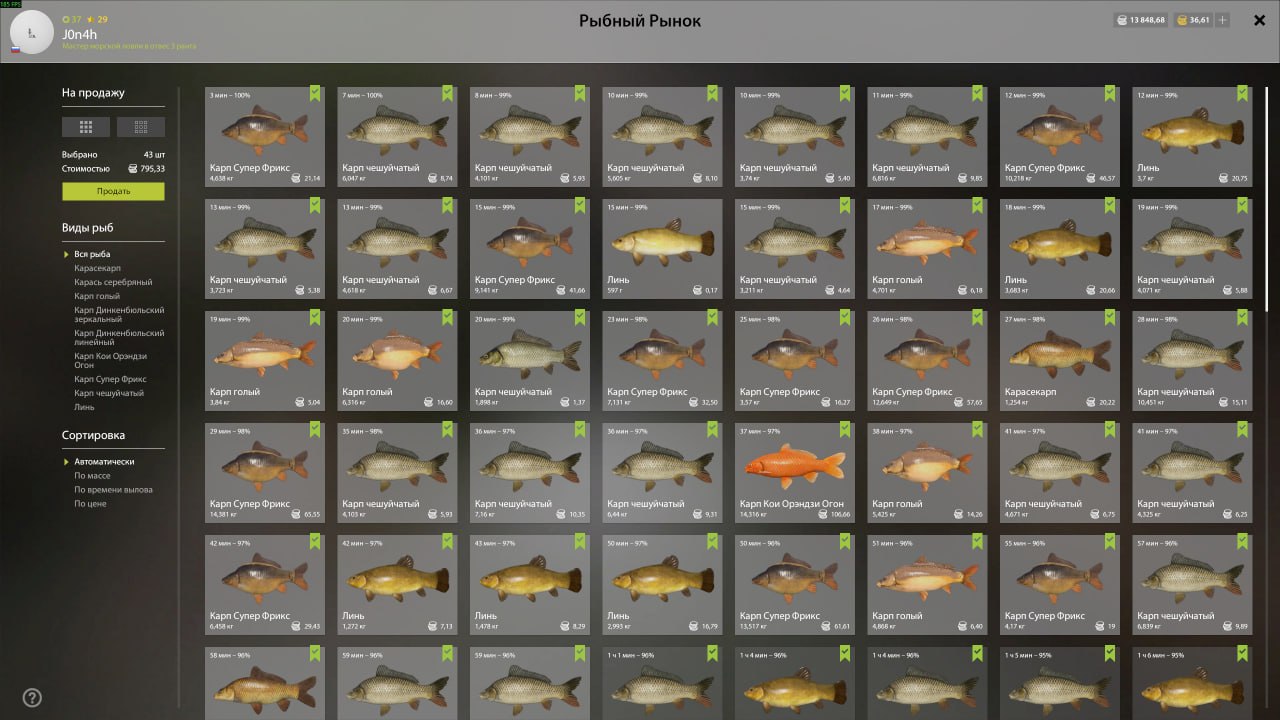
Task: Open the help question mark icon
Action: pyautogui.click(x=32, y=698)
